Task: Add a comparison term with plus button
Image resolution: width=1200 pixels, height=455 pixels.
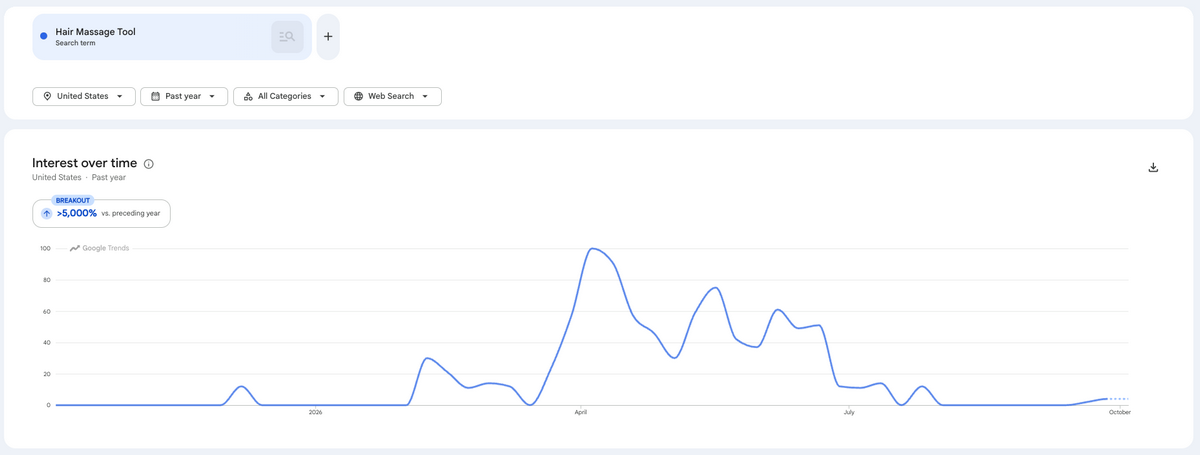Action: [x=328, y=37]
